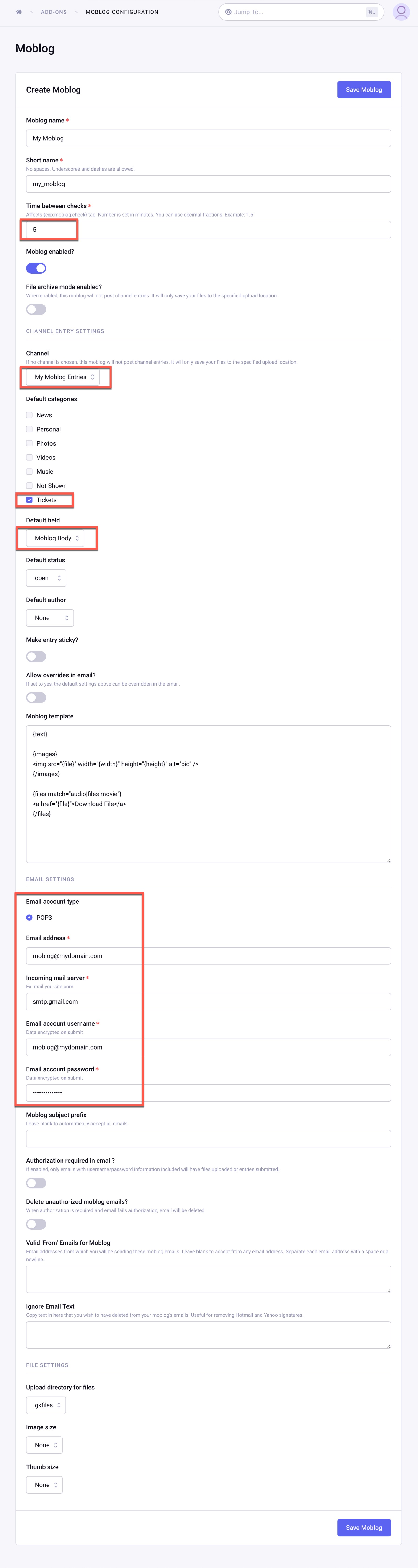This screenshot has height=1568, width=418.
Task: Check the Photos category checkbox
Action: click(x=29, y=443)
